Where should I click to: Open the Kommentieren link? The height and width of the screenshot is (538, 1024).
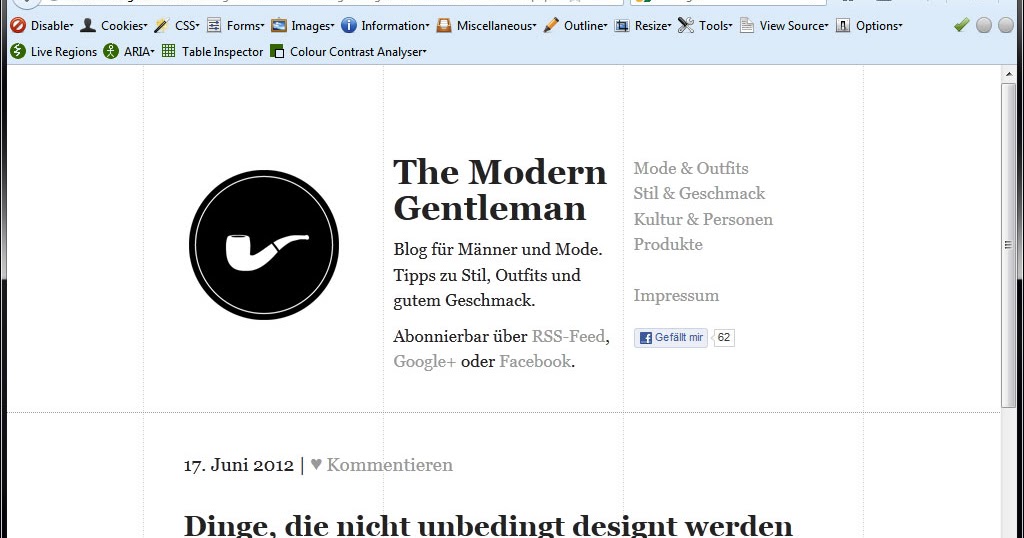coord(389,465)
